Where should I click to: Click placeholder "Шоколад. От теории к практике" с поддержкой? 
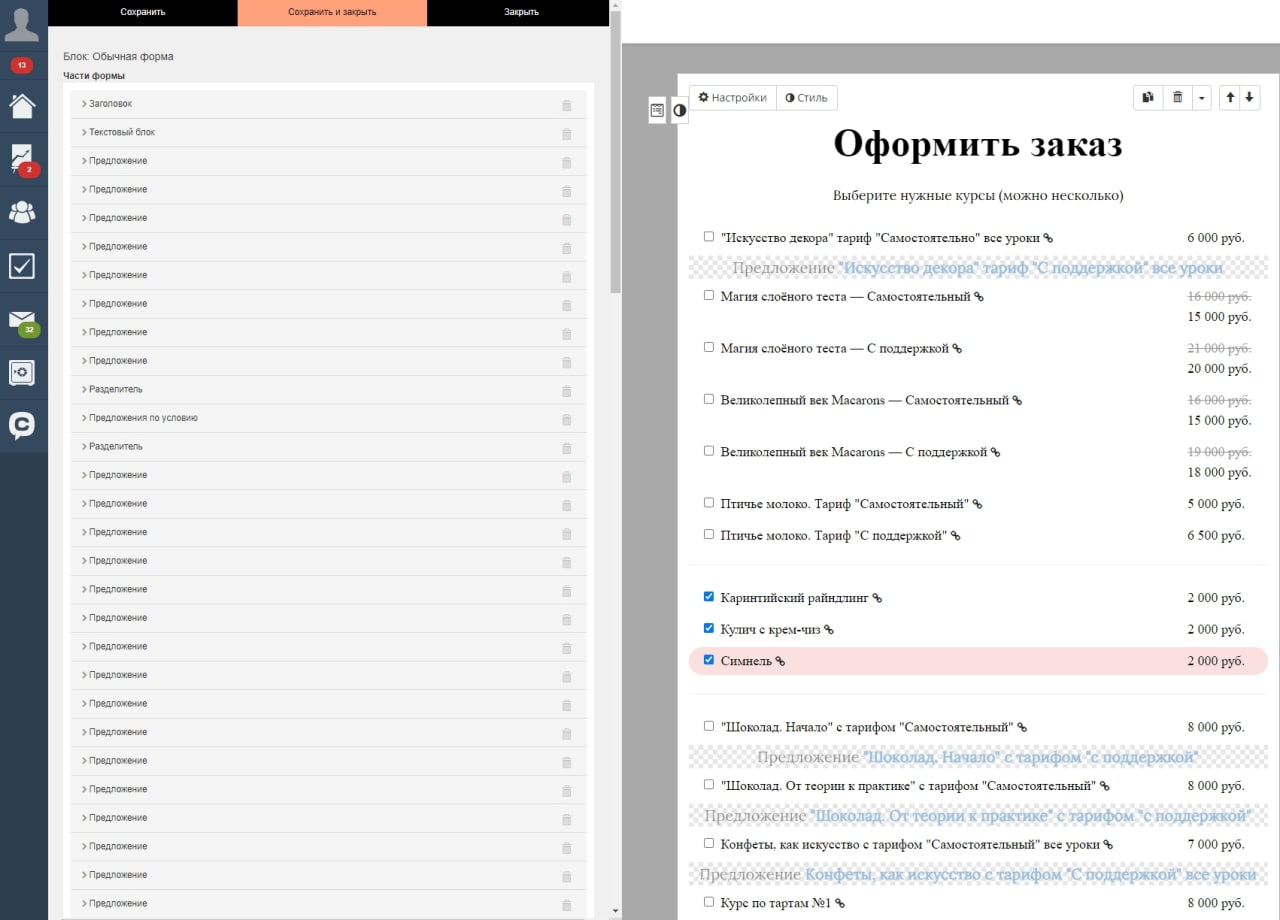[978, 816]
